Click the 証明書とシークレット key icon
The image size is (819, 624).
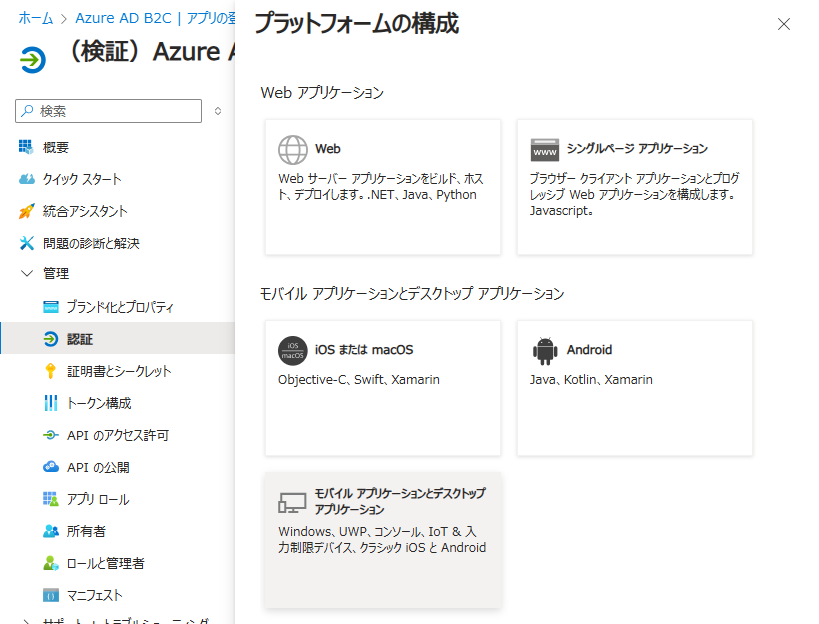[51, 371]
